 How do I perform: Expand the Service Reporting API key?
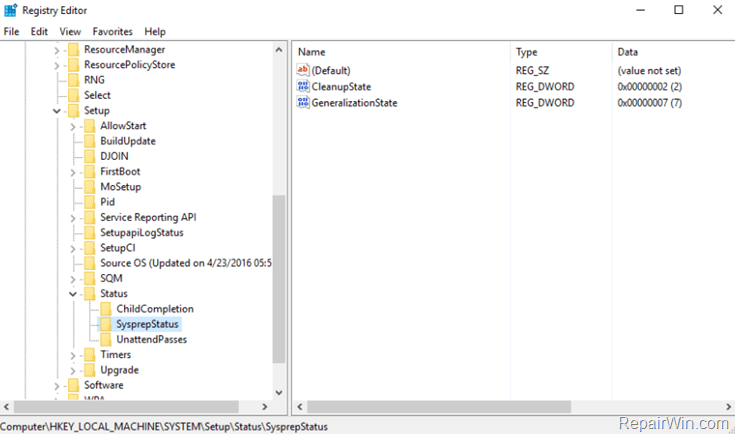click(73, 218)
